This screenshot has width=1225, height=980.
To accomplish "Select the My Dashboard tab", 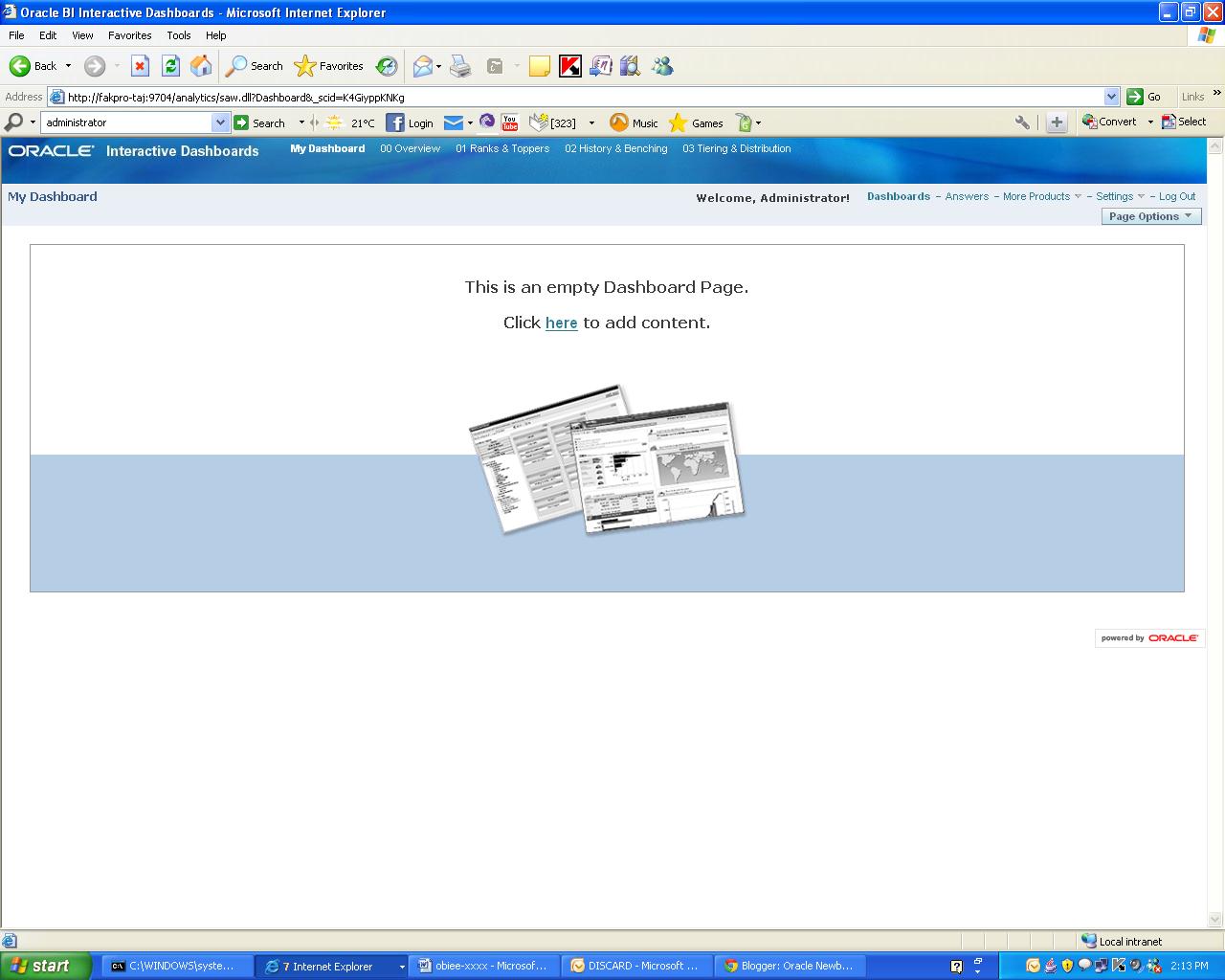I will click(327, 148).
